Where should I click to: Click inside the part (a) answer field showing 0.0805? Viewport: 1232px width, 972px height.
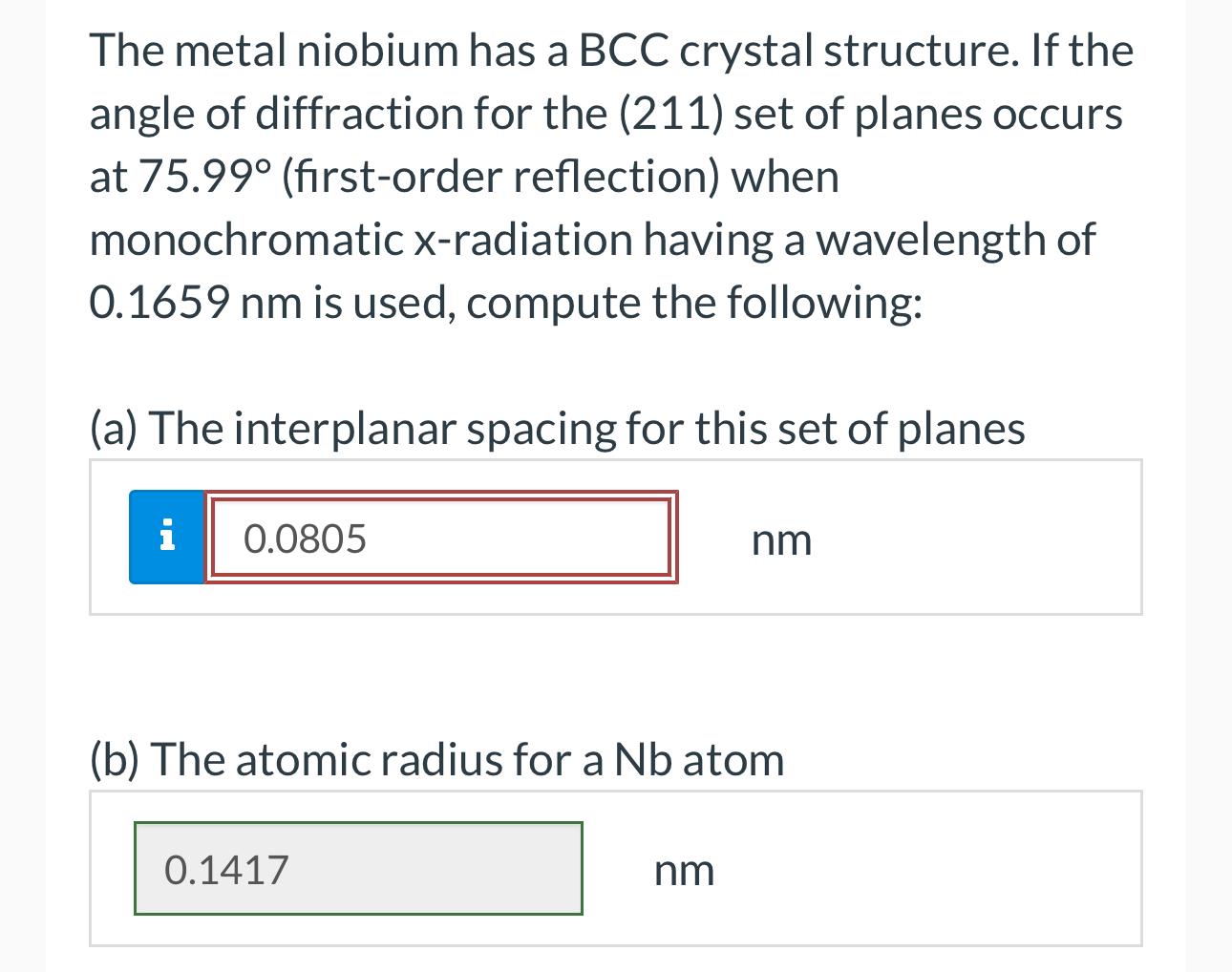point(439,538)
